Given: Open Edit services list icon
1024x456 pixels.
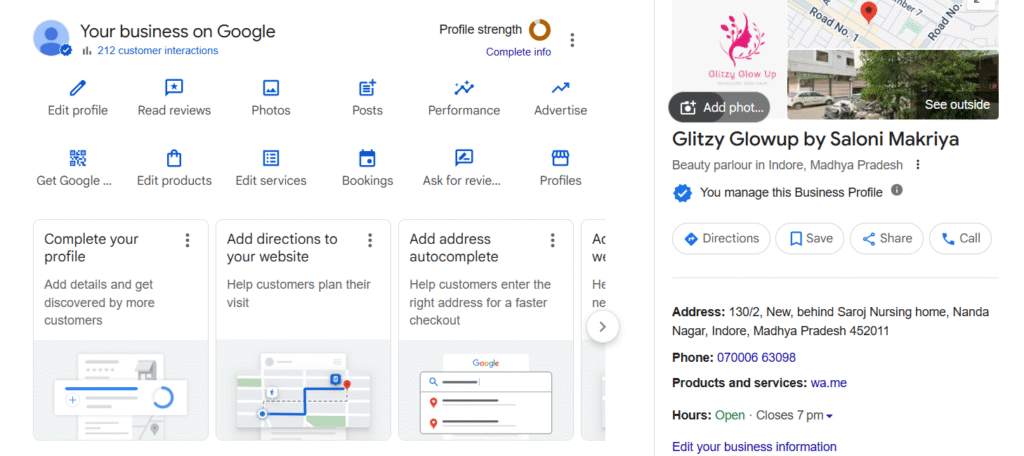Looking at the screenshot, I should (270, 158).
